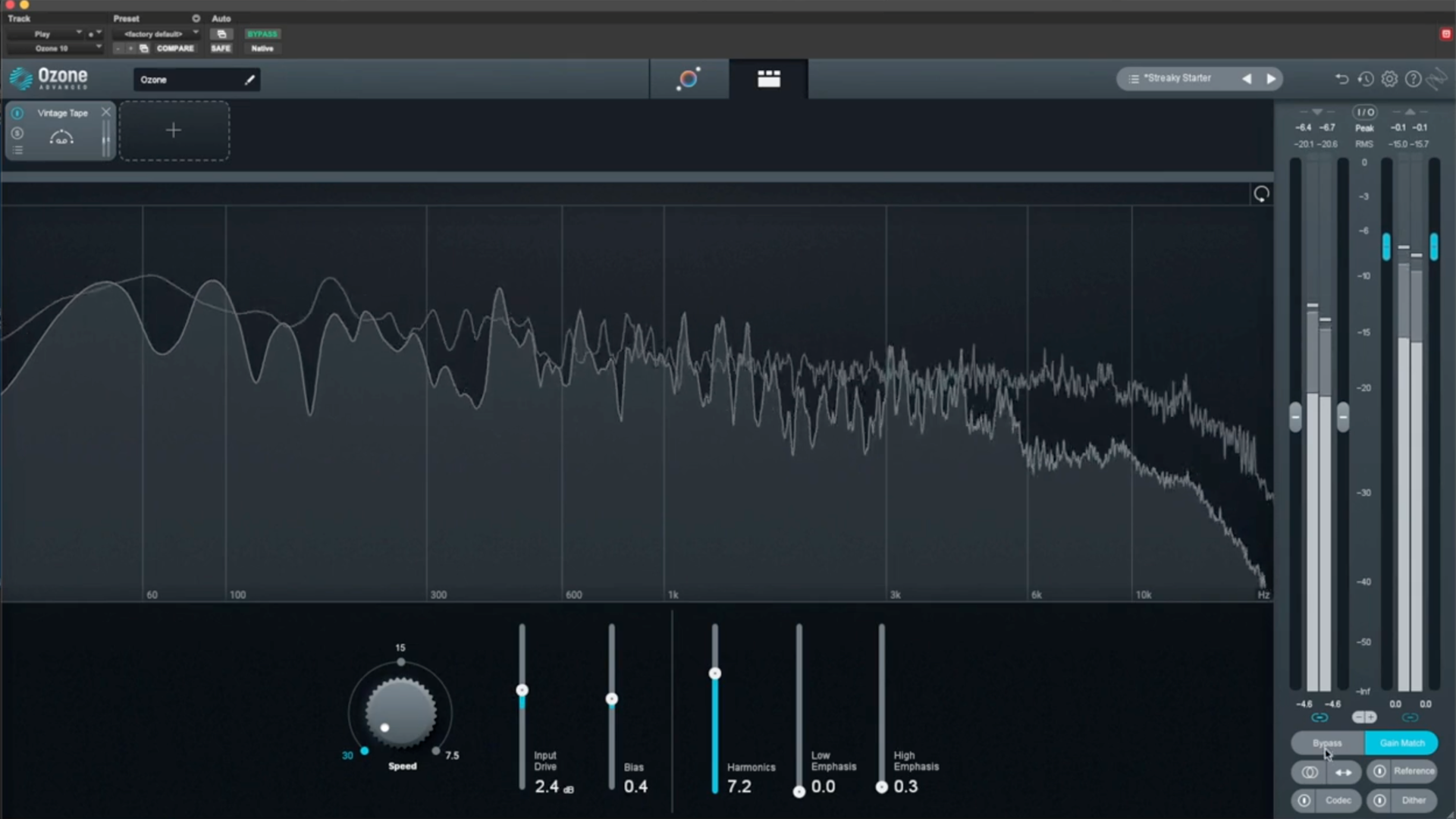Click the help question mark icon
Image resolution: width=1456 pixels, height=819 pixels.
click(x=1413, y=79)
